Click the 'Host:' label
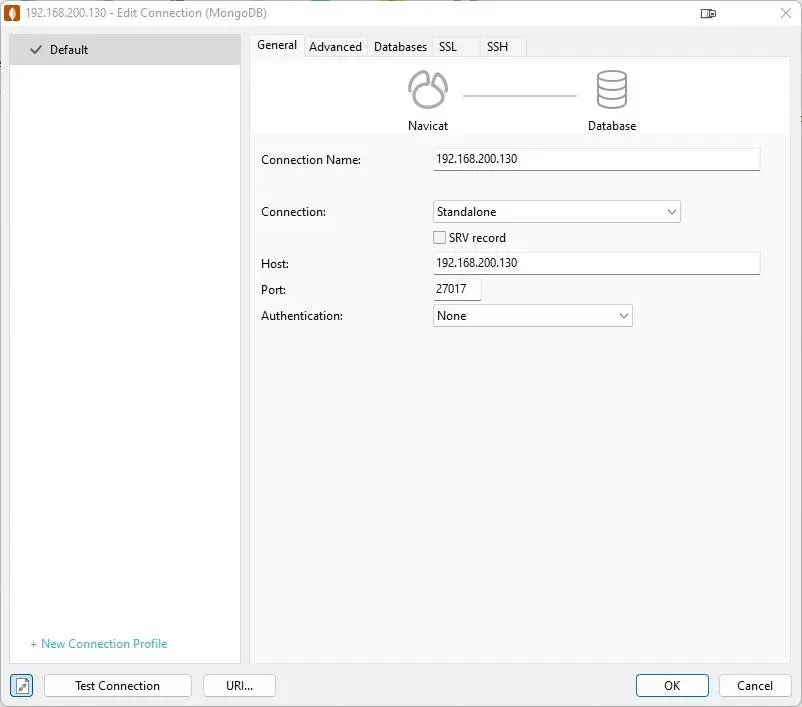 click(275, 264)
